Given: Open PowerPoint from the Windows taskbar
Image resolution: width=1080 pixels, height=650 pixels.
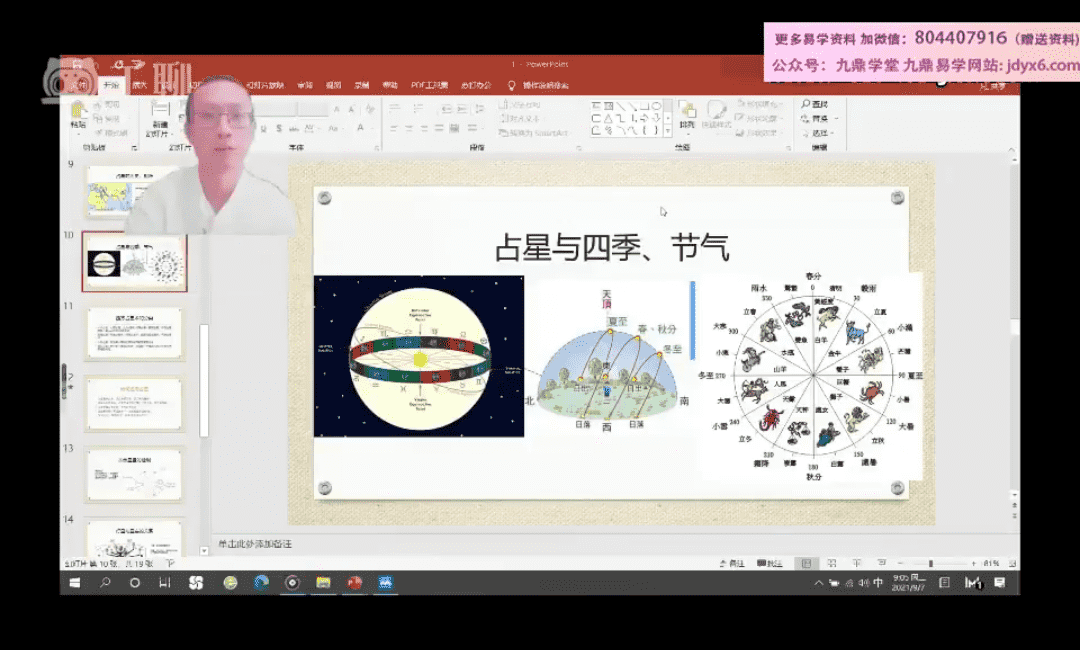Looking at the screenshot, I should pos(354,583).
